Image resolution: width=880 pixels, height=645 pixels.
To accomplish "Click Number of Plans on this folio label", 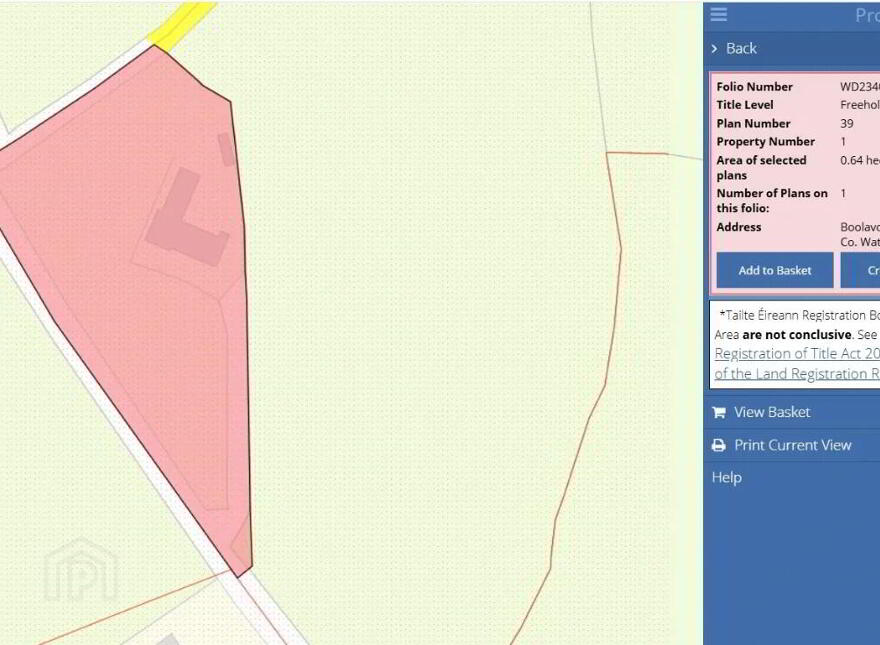I will 772,200.
